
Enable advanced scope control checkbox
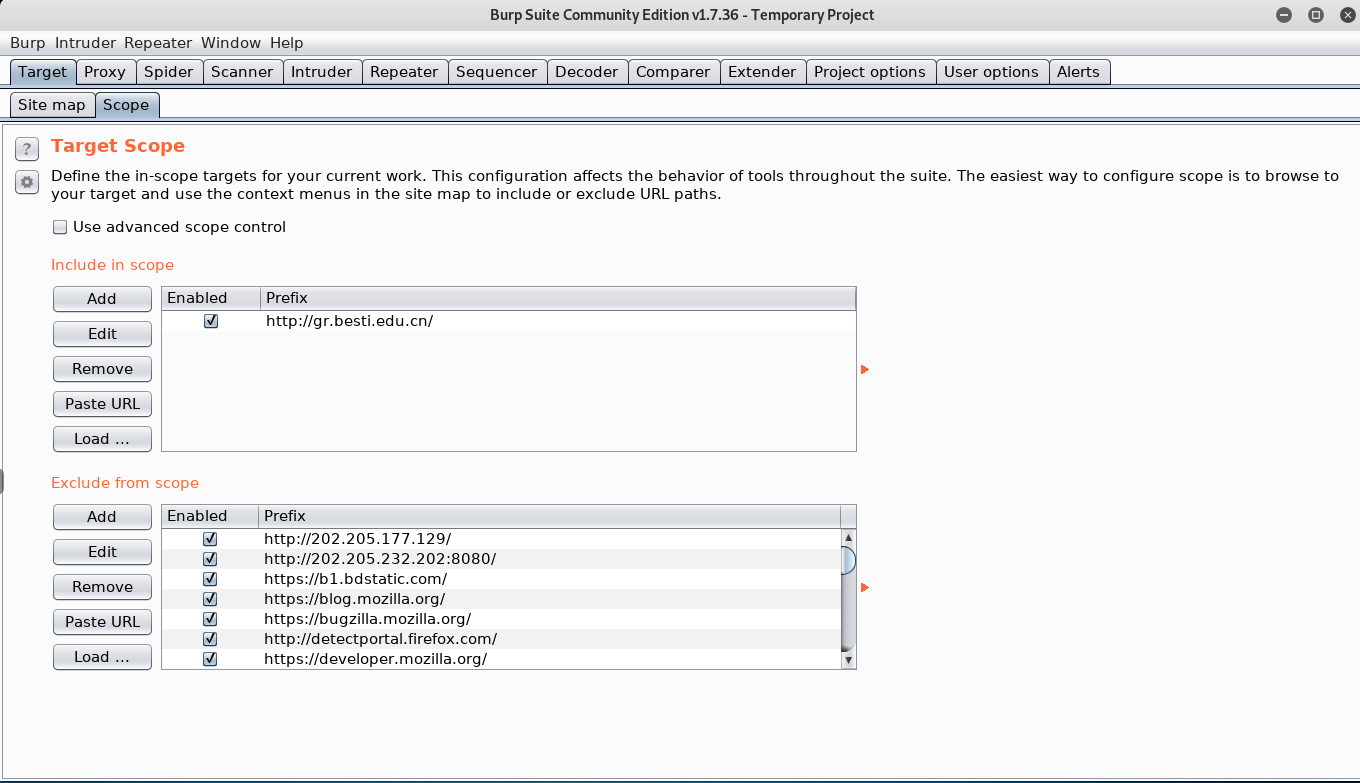tap(60, 227)
